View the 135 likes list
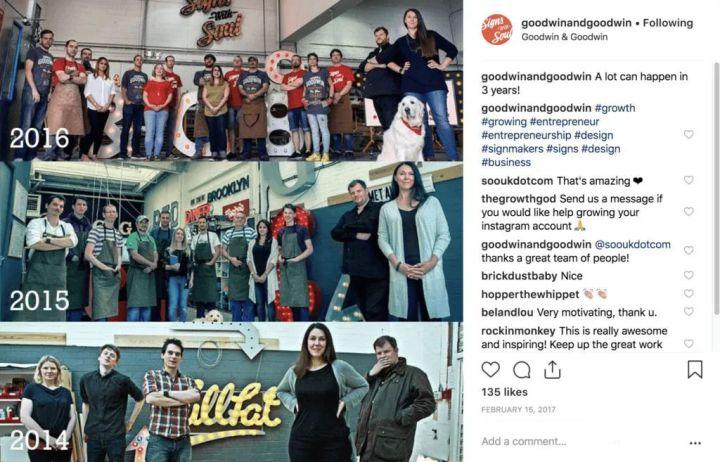 [x=504, y=392]
